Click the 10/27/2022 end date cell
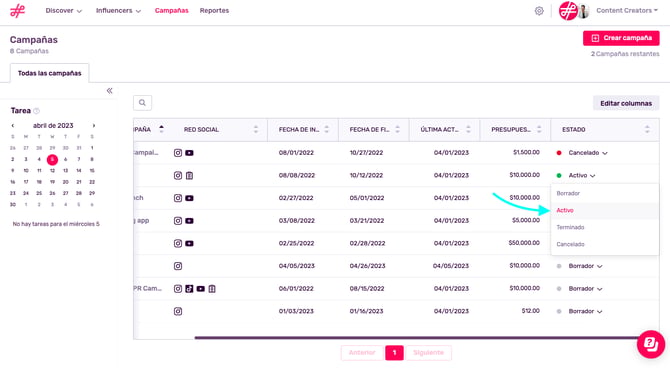The width and height of the screenshot is (670, 368). (367, 153)
